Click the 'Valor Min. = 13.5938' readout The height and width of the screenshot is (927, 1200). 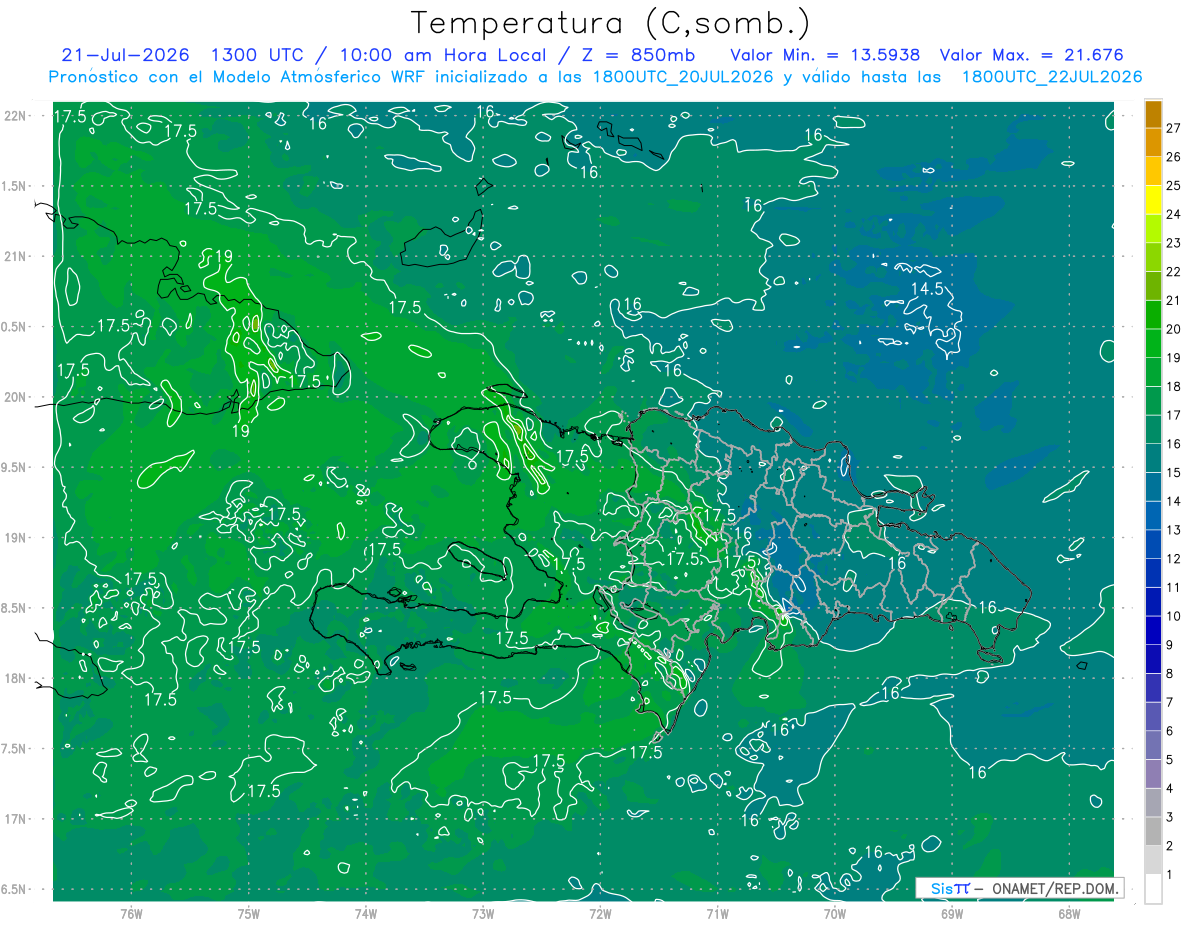pos(826,55)
